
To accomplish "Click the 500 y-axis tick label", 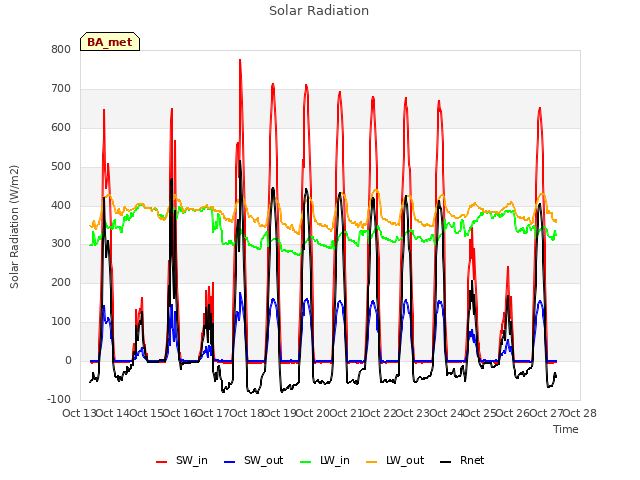I will click(x=61, y=167).
